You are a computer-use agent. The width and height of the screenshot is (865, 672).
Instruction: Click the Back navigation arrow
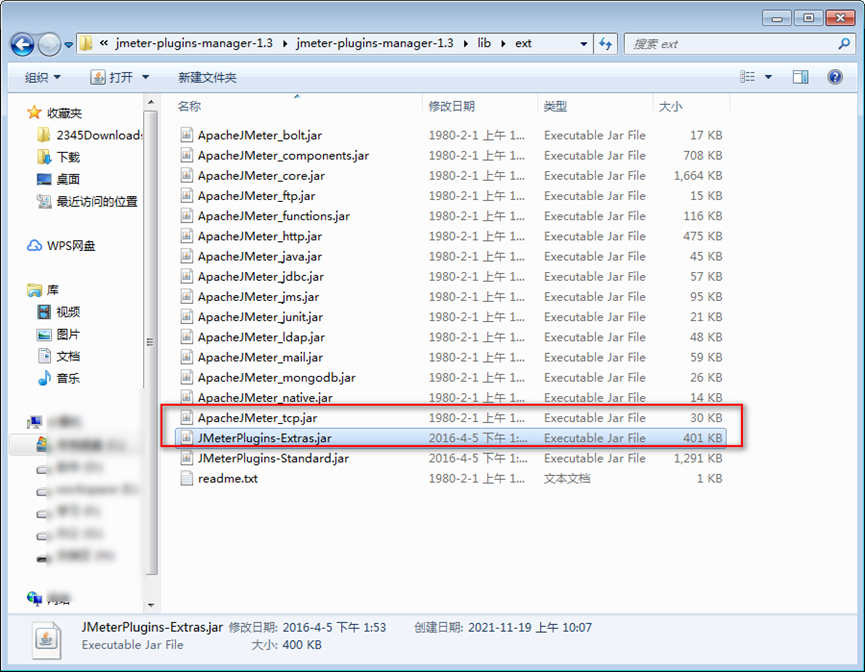point(23,44)
